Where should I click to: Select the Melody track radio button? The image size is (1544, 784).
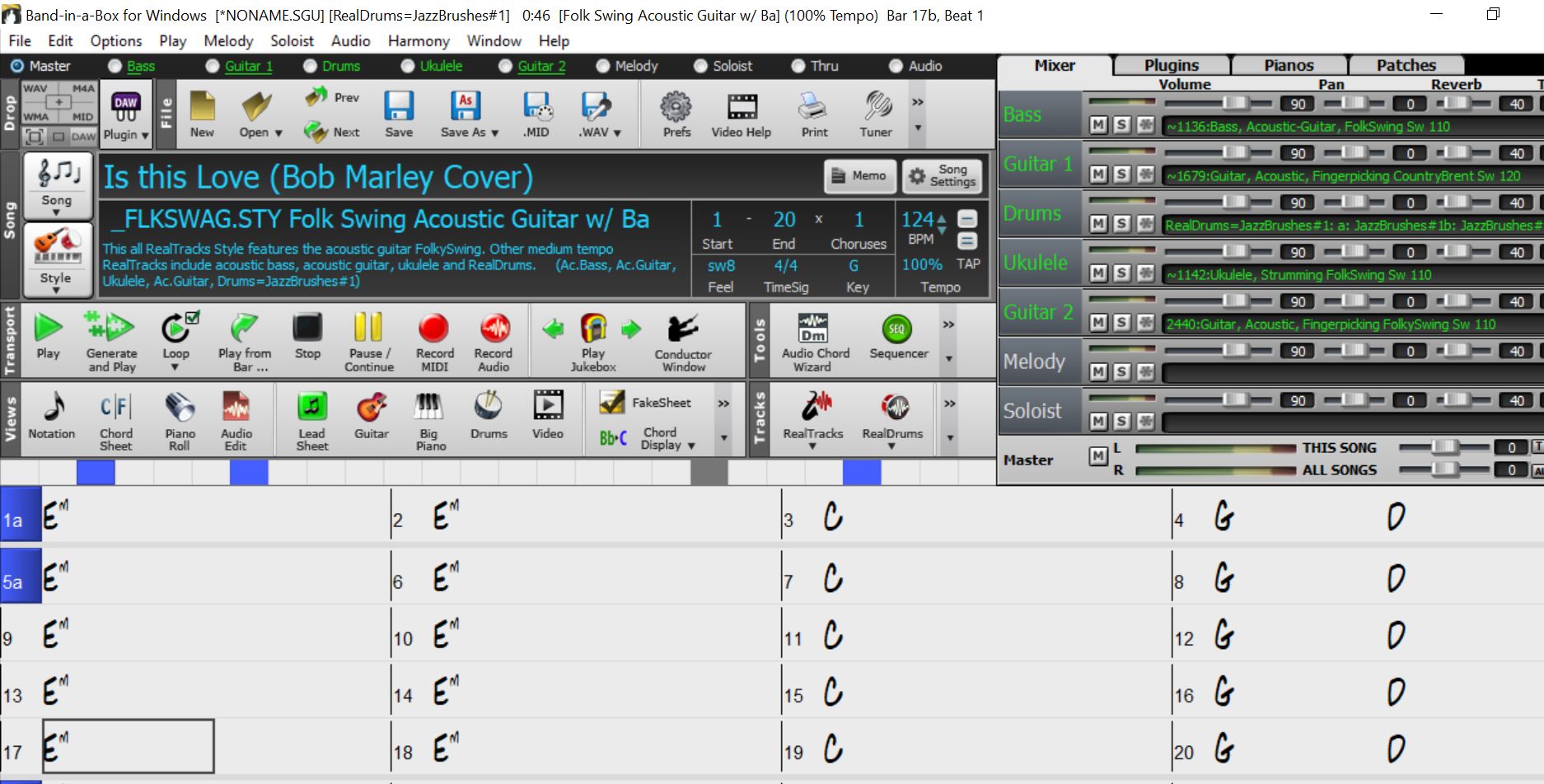[x=603, y=66]
